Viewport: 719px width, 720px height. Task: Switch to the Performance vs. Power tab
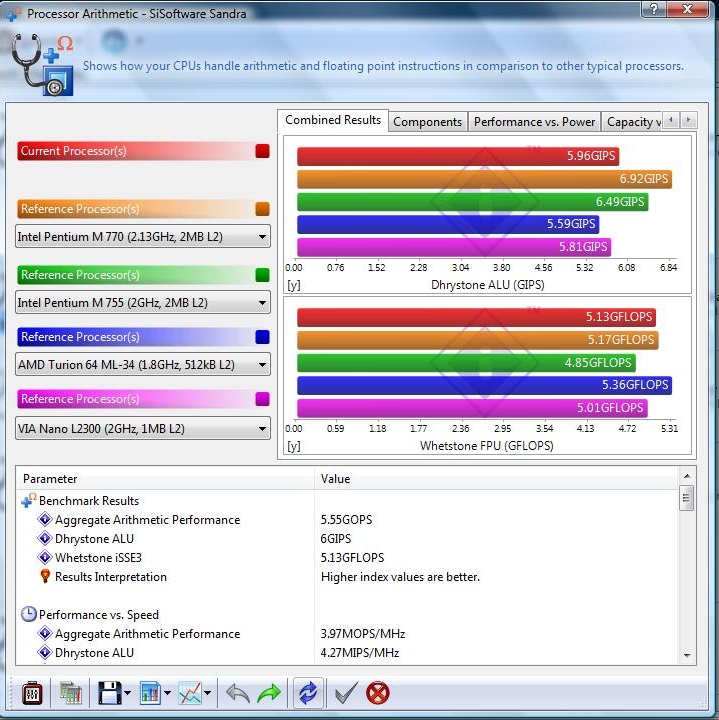point(534,122)
